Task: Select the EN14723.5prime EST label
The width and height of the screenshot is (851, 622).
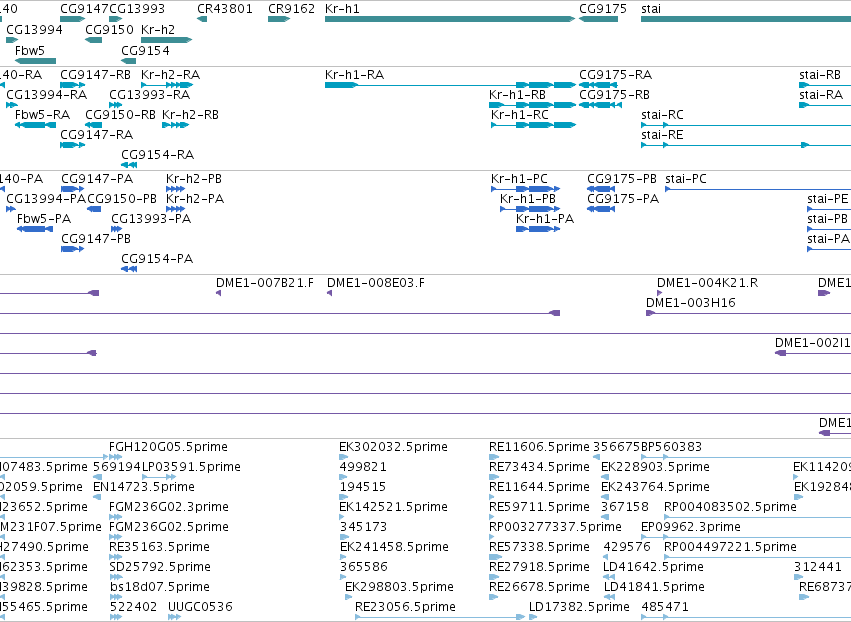Action: pyautogui.click(x=144, y=487)
